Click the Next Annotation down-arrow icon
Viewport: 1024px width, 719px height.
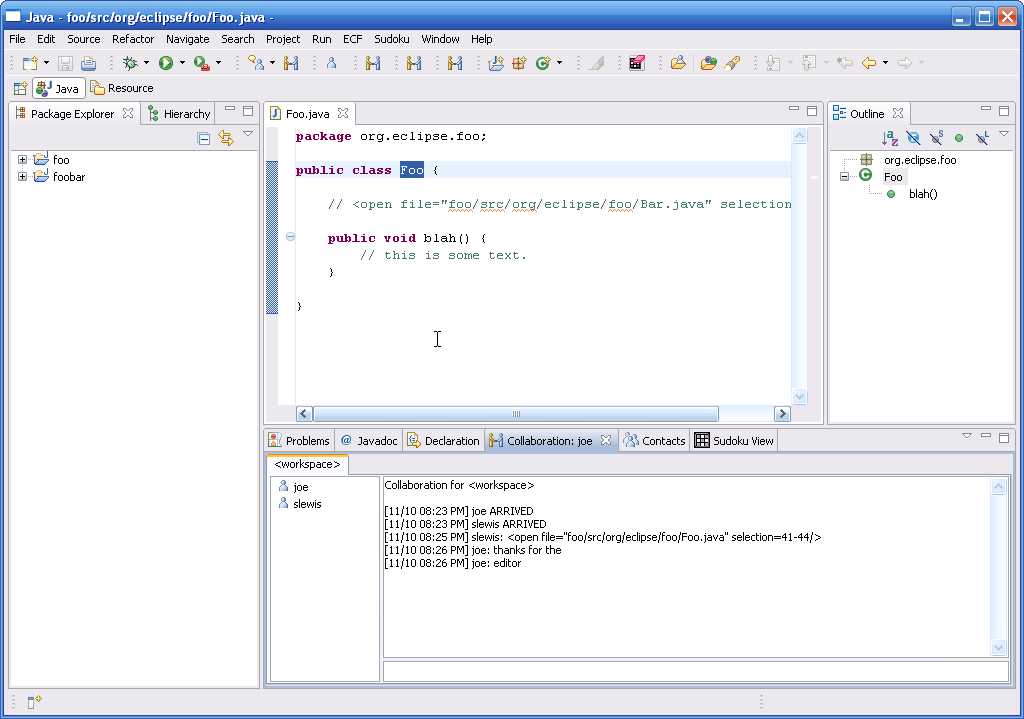point(773,63)
